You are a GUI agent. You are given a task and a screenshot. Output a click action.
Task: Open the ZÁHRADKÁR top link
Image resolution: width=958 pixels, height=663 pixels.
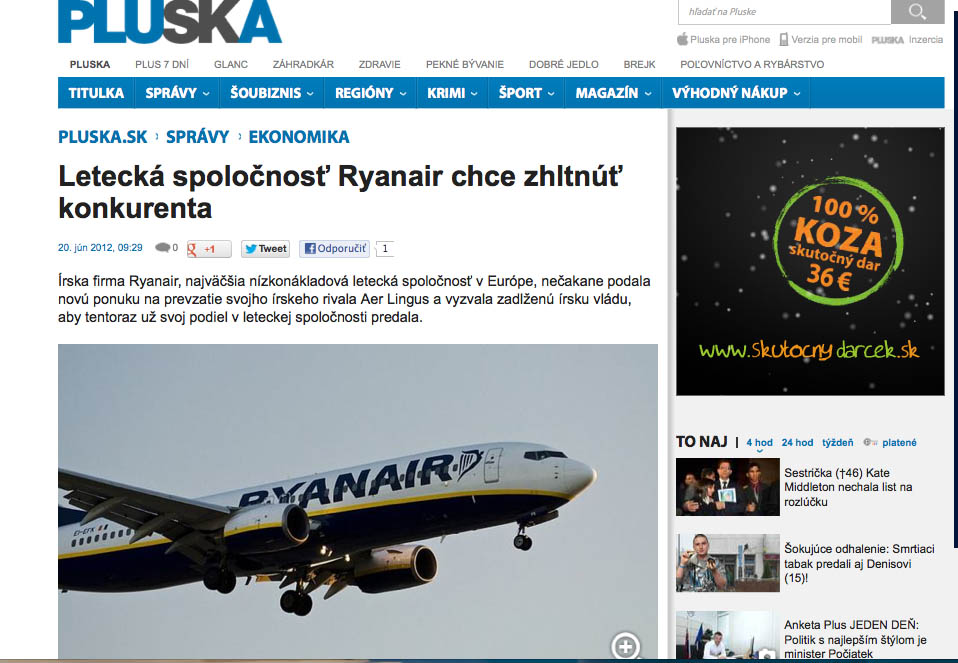(303, 64)
